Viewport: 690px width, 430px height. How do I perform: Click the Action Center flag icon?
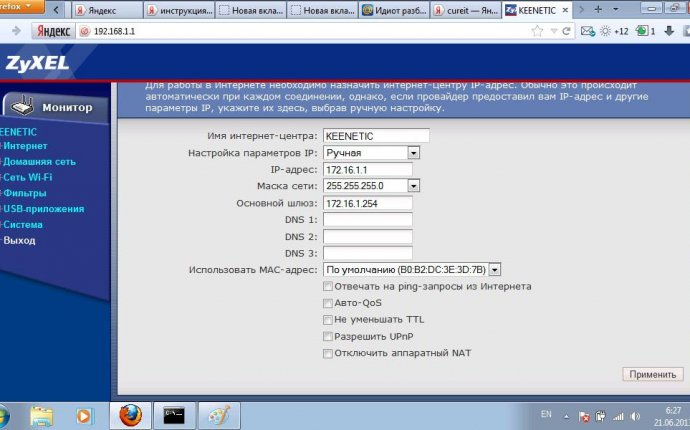pos(584,416)
